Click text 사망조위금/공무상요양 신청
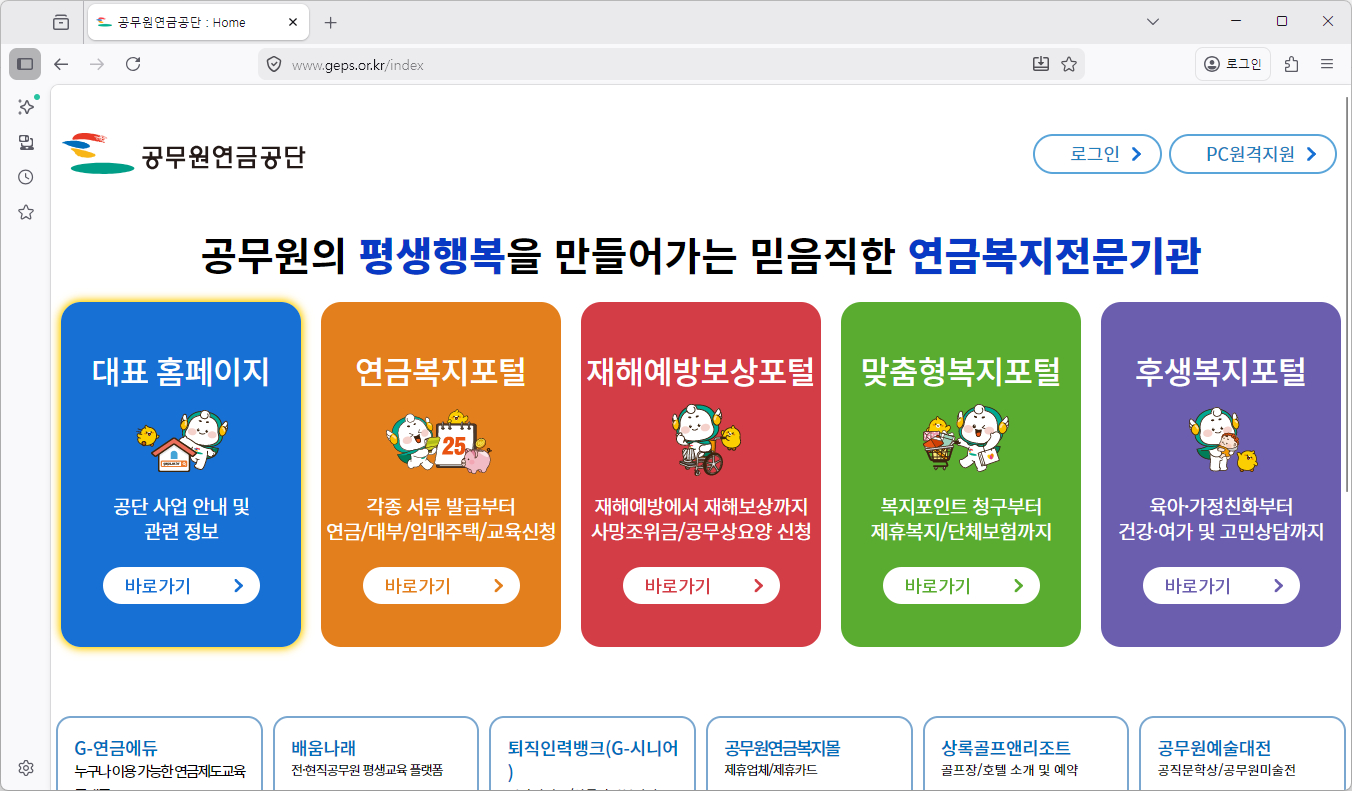 tap(701, 532)
